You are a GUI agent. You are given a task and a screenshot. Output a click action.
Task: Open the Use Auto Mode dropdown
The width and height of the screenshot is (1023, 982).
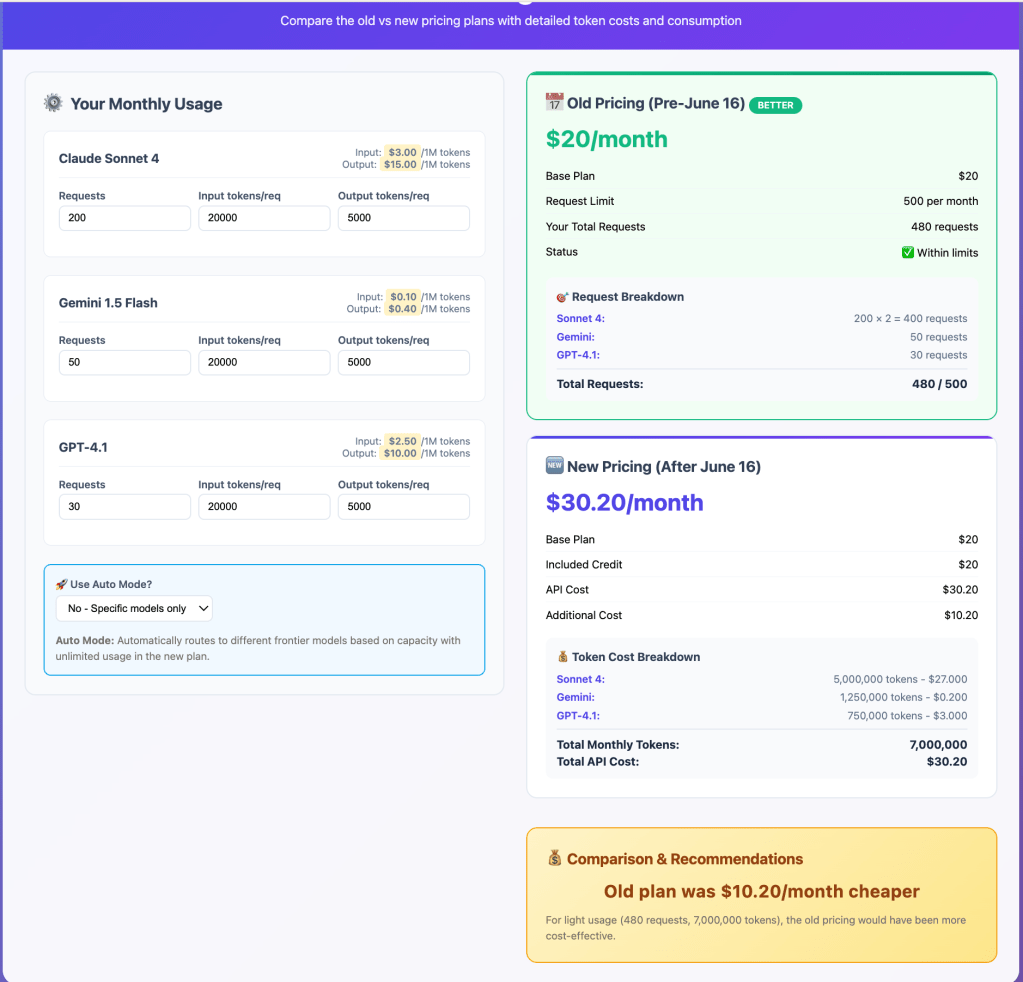pyautogui.click(x=134, y=608)
